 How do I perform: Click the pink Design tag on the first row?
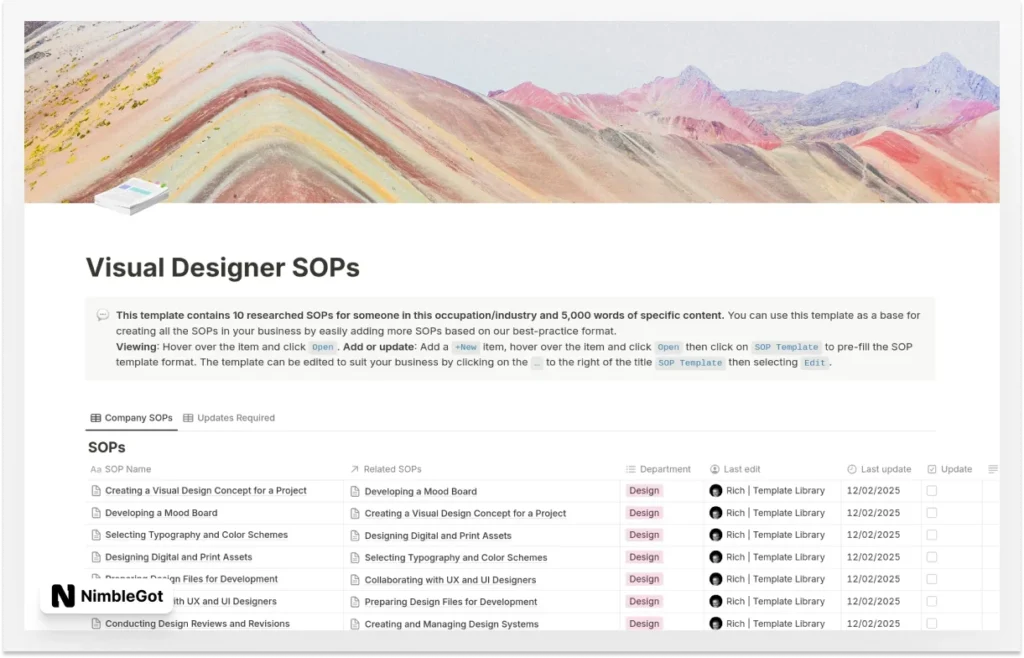[644, 490]
